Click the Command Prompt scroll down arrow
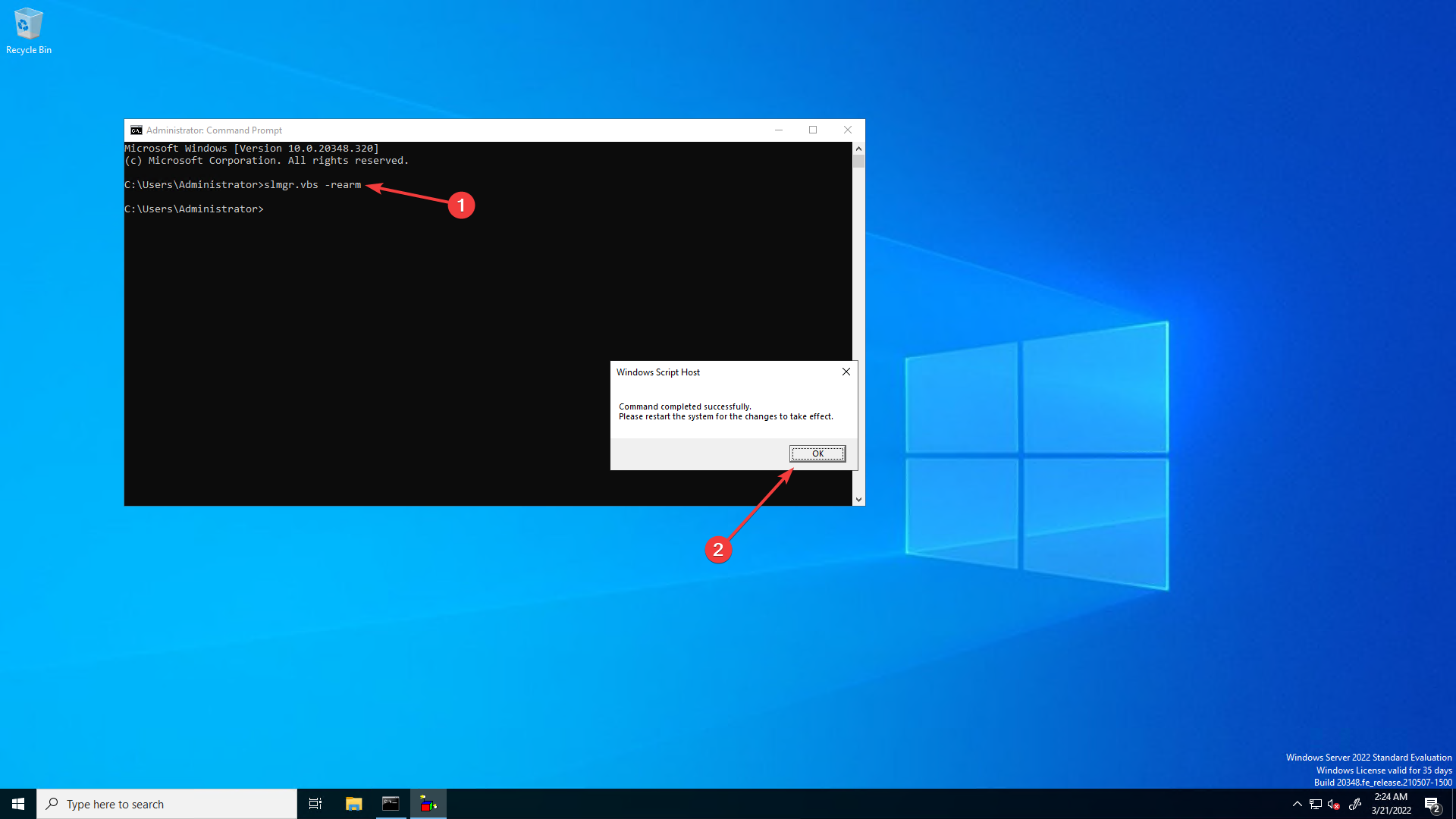 (858, 499)
